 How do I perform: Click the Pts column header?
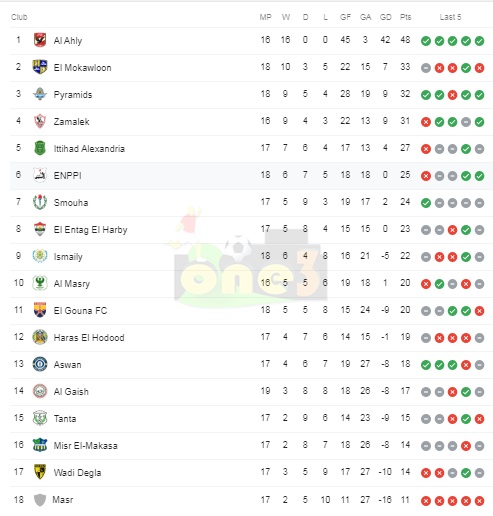coord(405,17)
